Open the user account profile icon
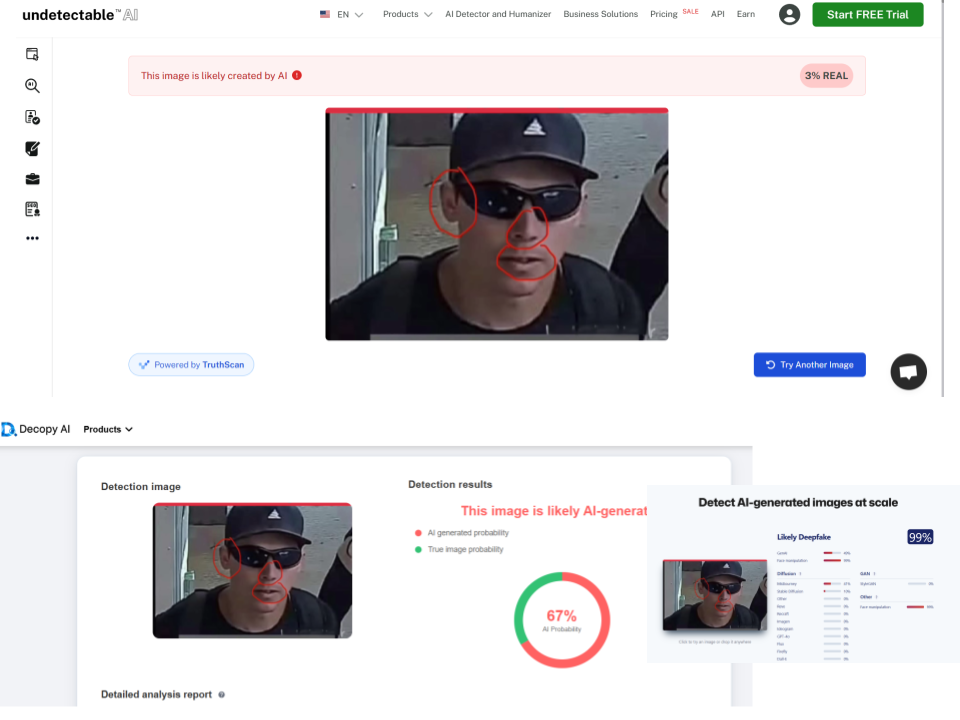The image size is (960, 720). (x=789, y=15)
